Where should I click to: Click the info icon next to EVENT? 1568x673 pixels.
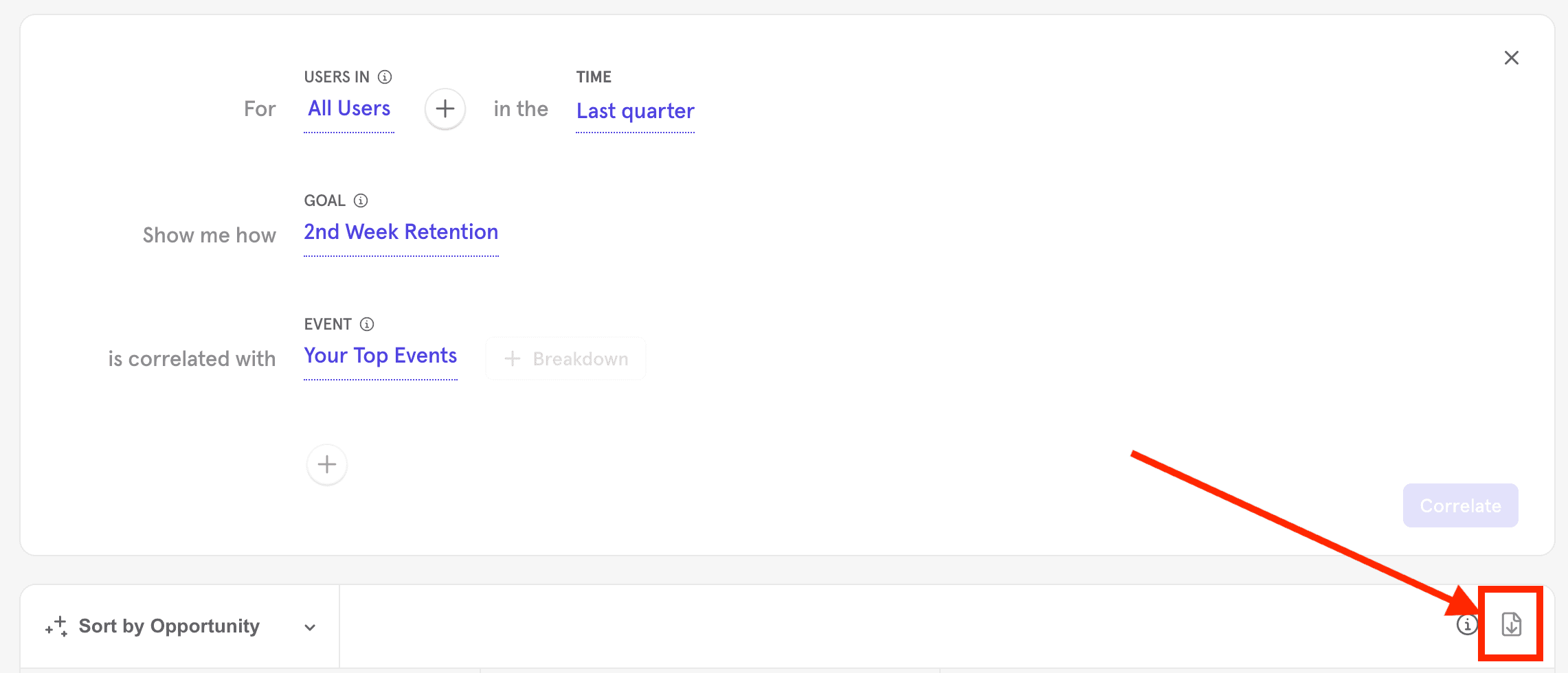point(367,324)
